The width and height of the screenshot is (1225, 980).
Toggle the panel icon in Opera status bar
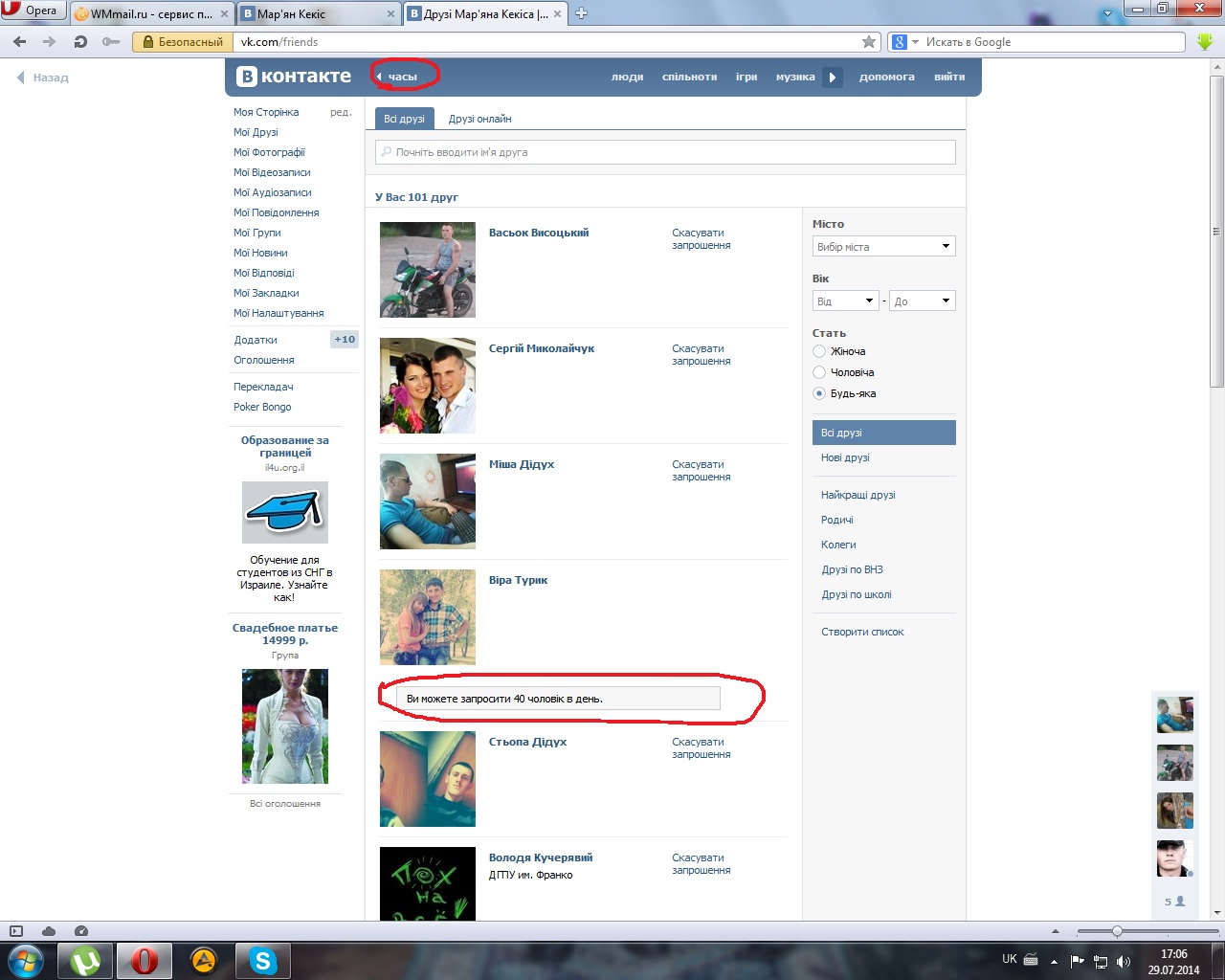coord(16,931)
